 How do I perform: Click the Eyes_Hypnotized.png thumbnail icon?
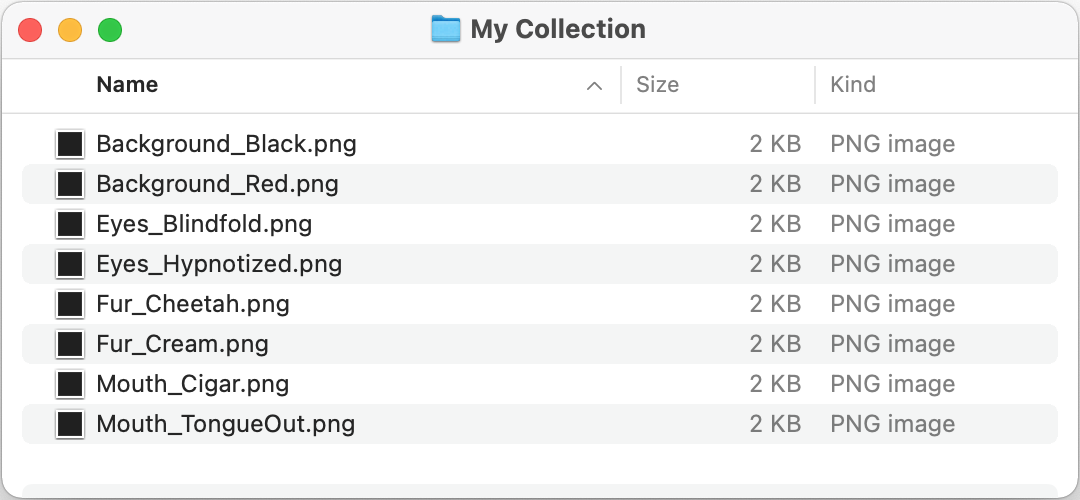(70, 264)
